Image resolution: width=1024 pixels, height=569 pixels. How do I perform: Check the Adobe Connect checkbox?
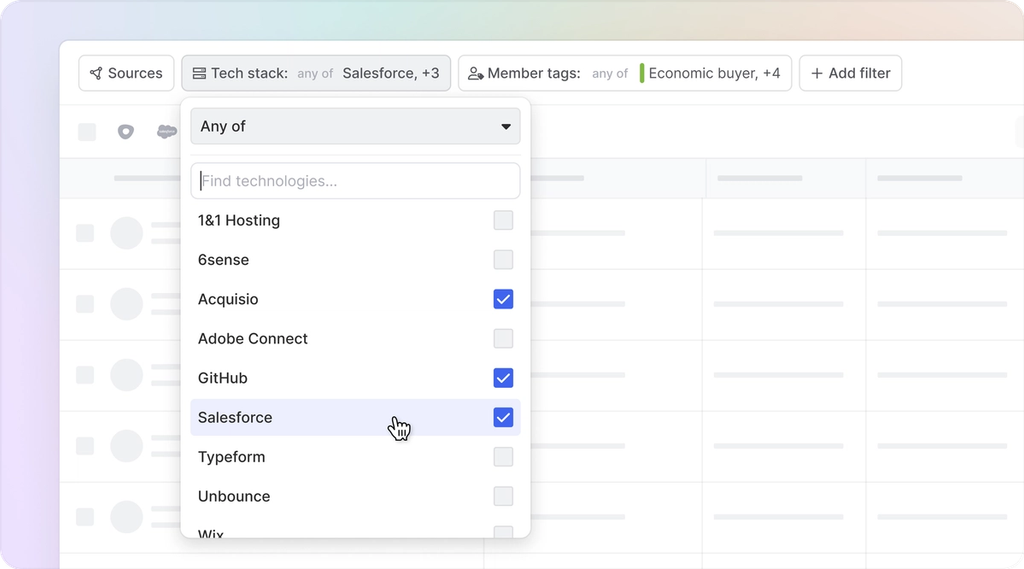pos(503,338)
